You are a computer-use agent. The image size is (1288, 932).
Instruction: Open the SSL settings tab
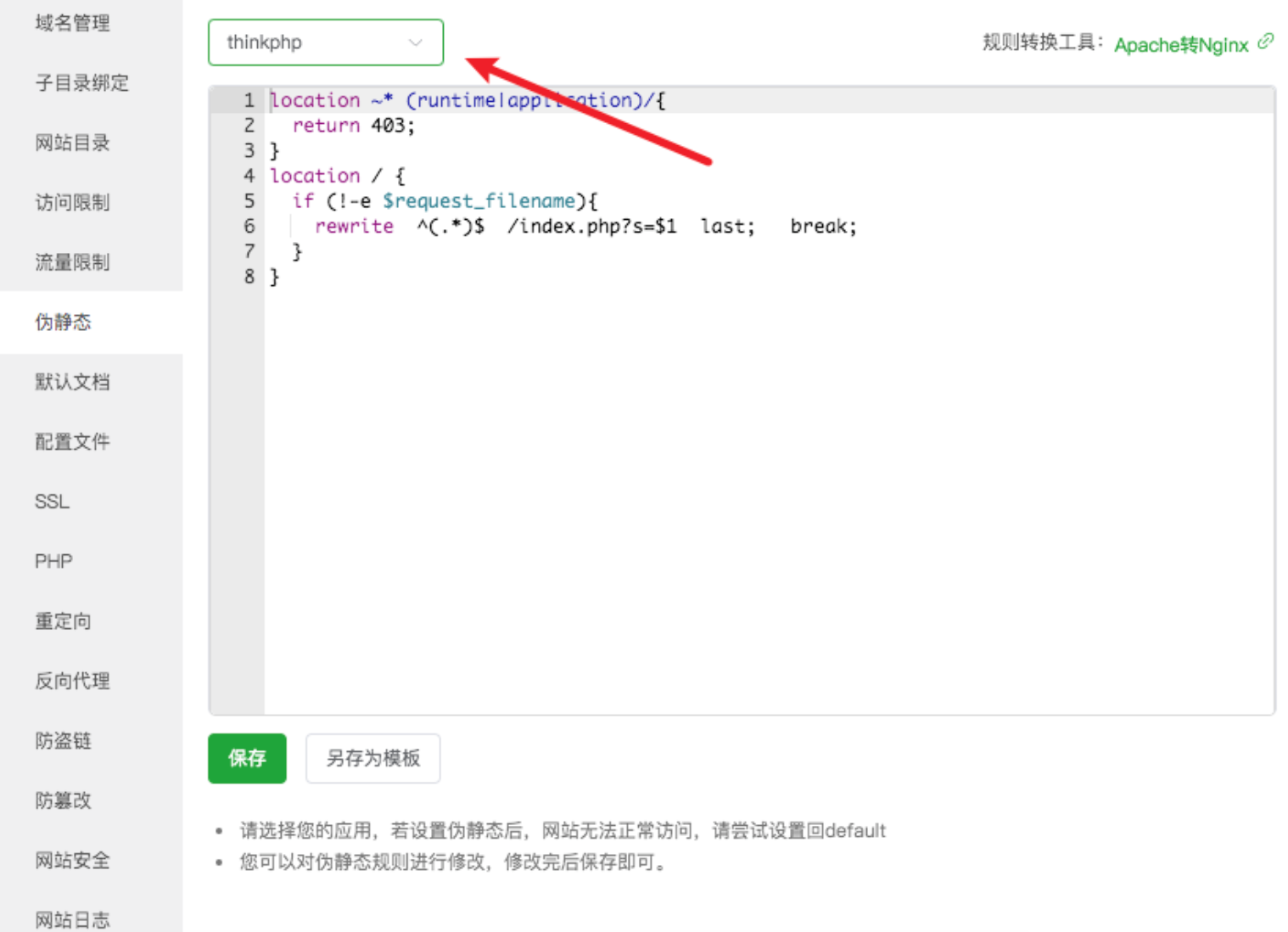pos(52,502)
